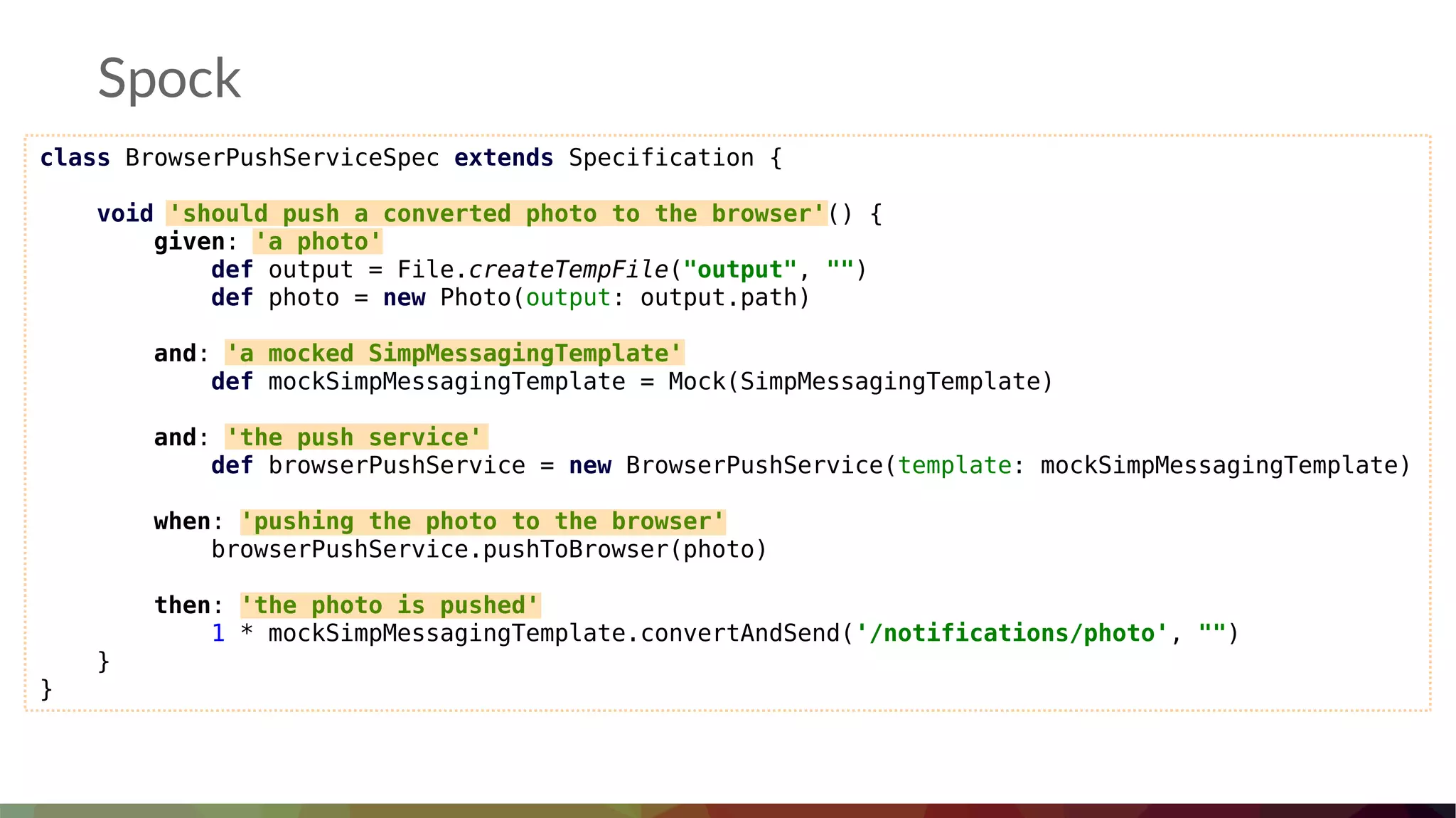Click 'Specification' after the extends keyword
The width and height of the screenshot is (1456, 818).
tap(661, 158)
